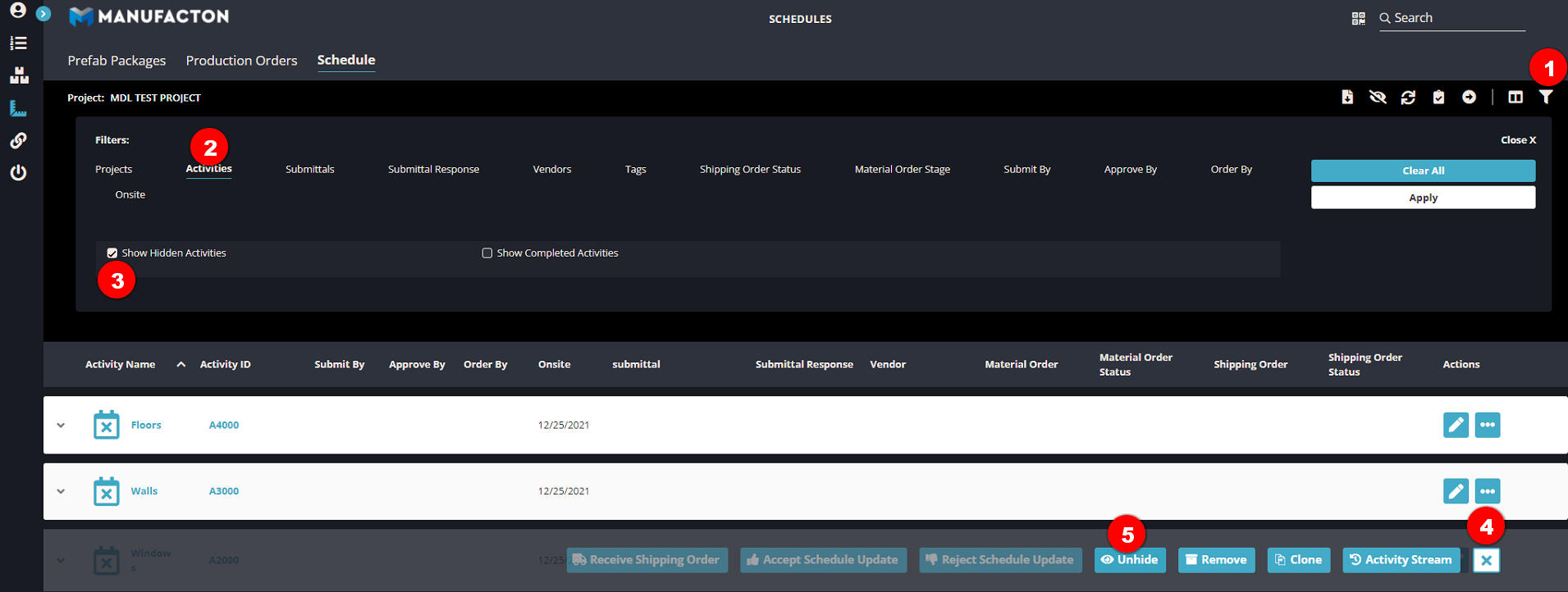1568x592 pixels.
Task: Click the QR code scanner icon
Action: 1358,18
